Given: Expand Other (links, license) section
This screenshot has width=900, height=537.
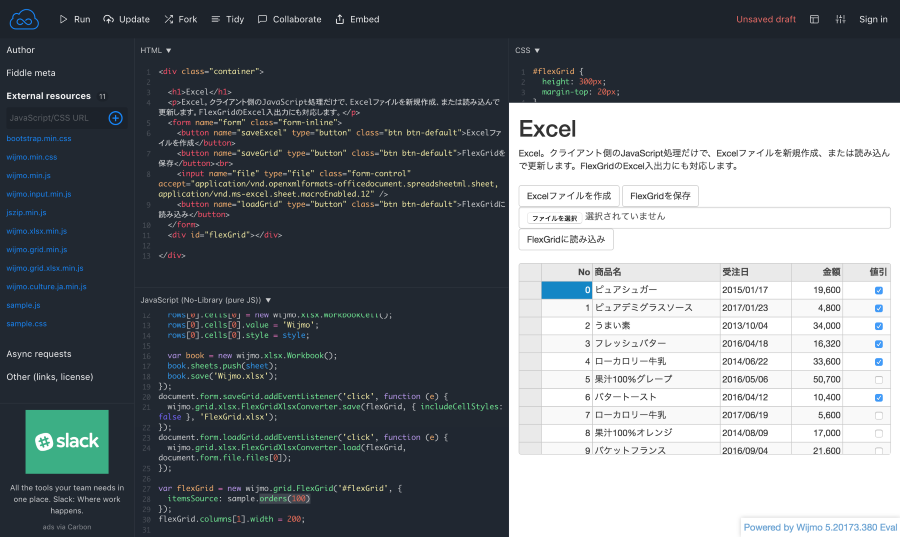Looking at the screenshot, I should [x=50, y=377].
